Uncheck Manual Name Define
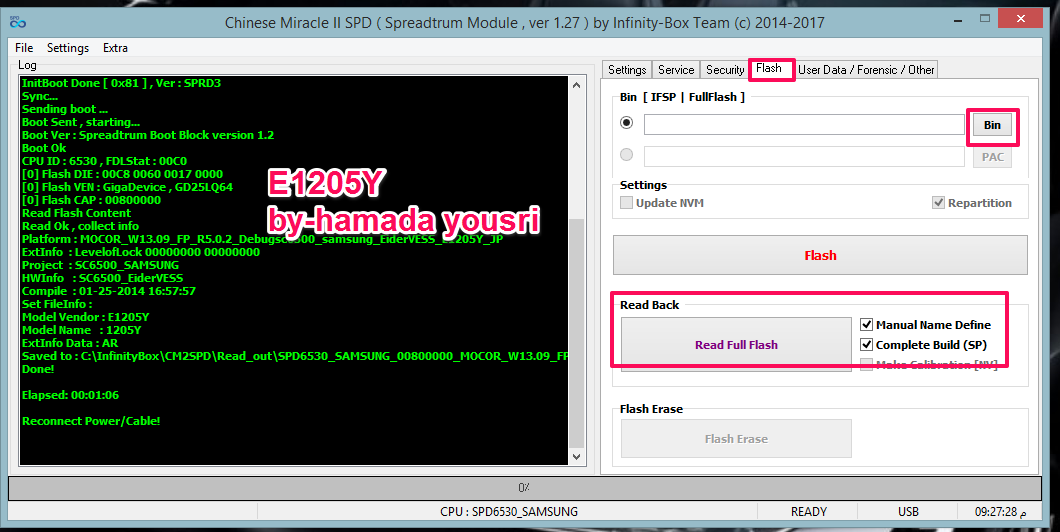Screen dimensions: 1060x532 click(866, 325)
